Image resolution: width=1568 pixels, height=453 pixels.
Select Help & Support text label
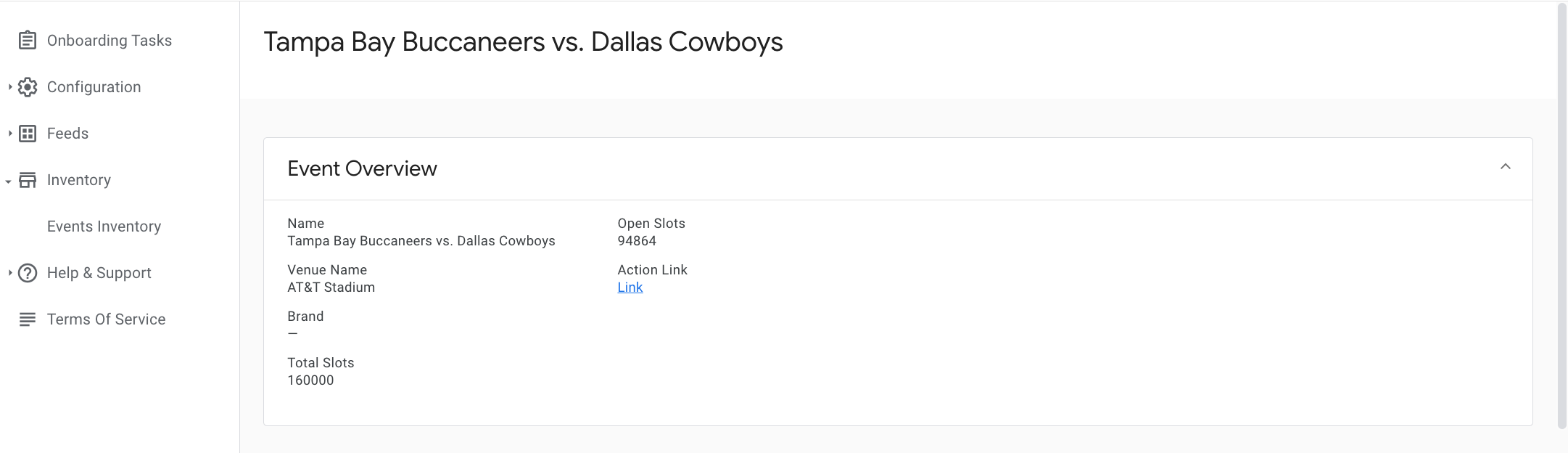pyautogui.click(x=99, y=273)
